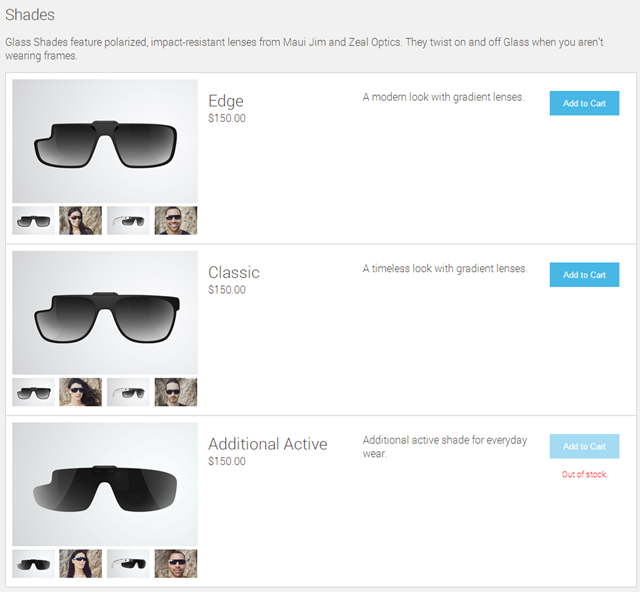Image resolution: width=640 pixels, height=592 pixels.
Task: Open the large Additional Active product image
Action: [x=105, y=484]
